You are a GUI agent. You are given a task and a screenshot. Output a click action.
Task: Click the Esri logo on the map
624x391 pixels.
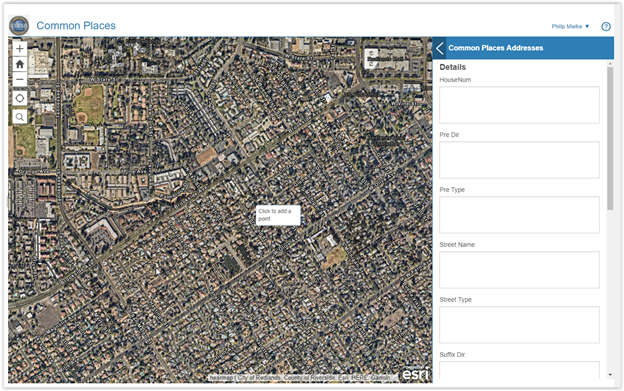click(x=415, y=374)
